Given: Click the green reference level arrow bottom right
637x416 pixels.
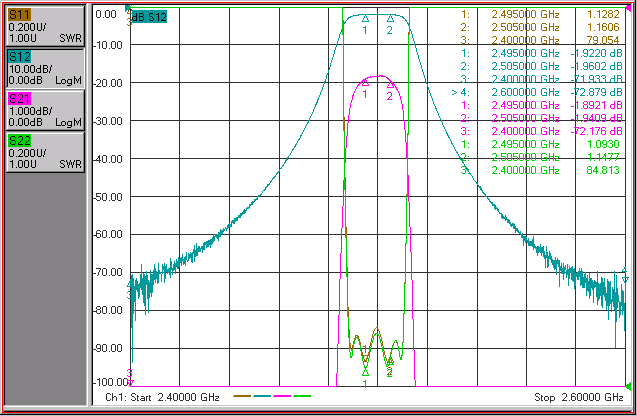Looking at the screenshot, I should pos(628,386).
